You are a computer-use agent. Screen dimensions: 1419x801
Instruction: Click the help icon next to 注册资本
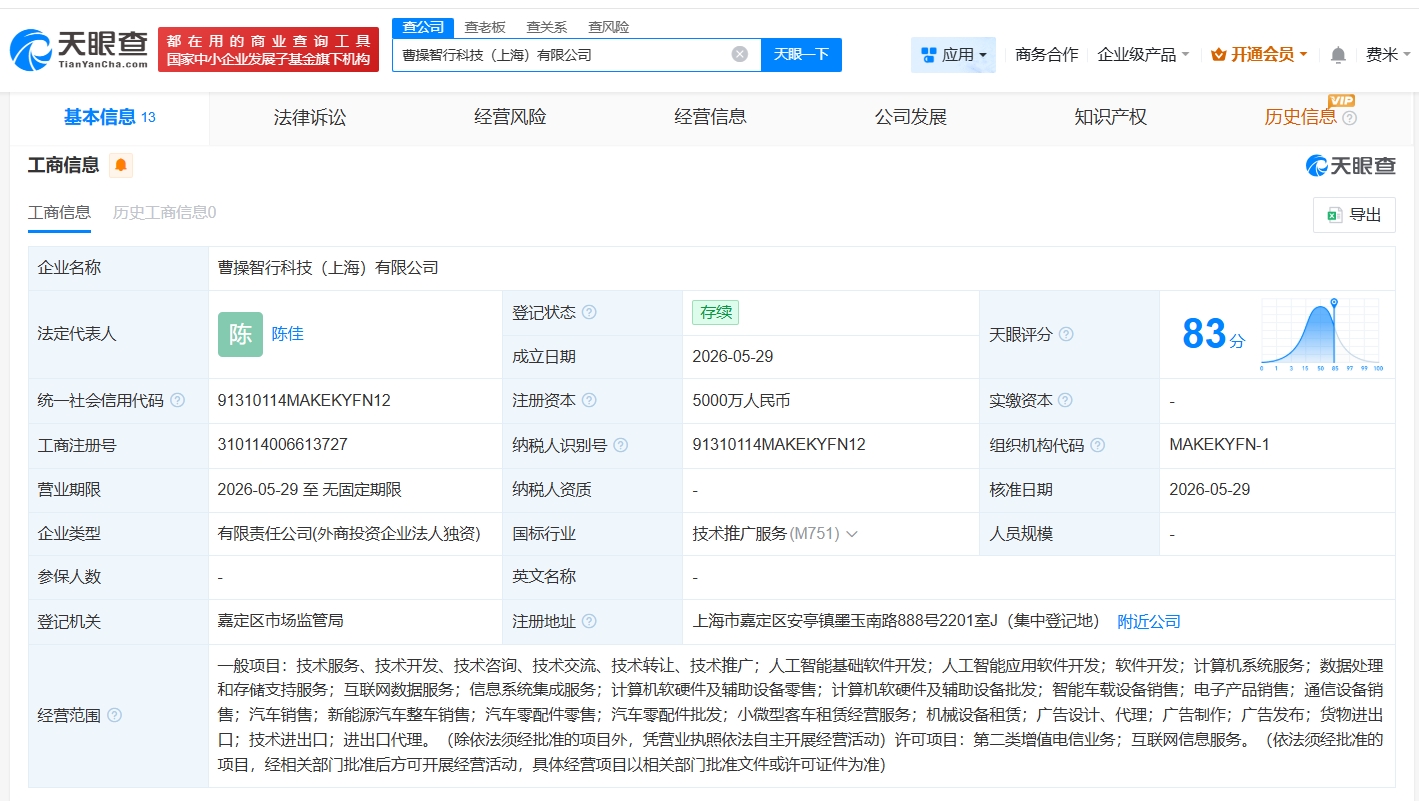589,400
